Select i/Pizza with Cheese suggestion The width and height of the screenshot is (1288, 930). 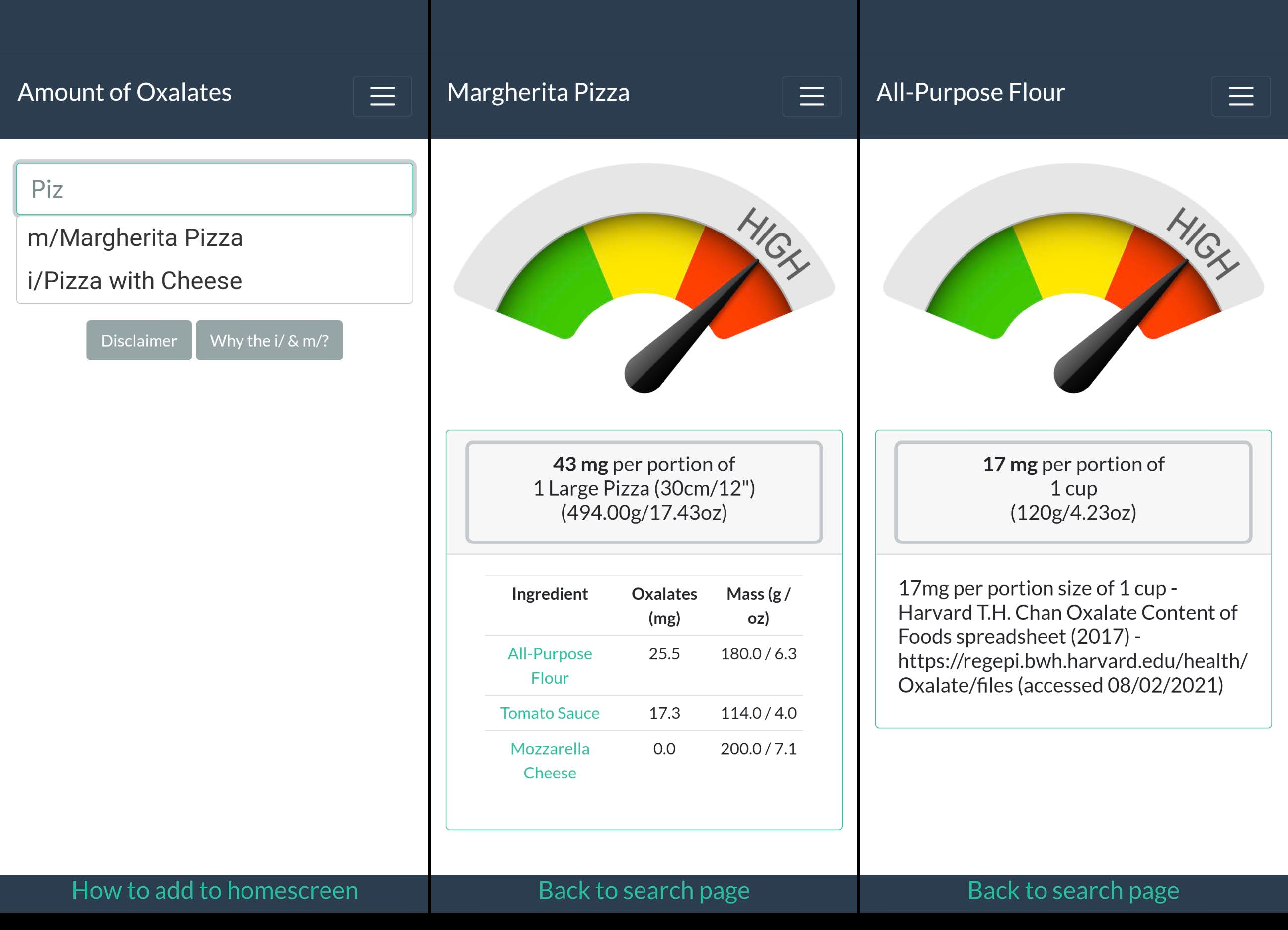tap(135, 281)
